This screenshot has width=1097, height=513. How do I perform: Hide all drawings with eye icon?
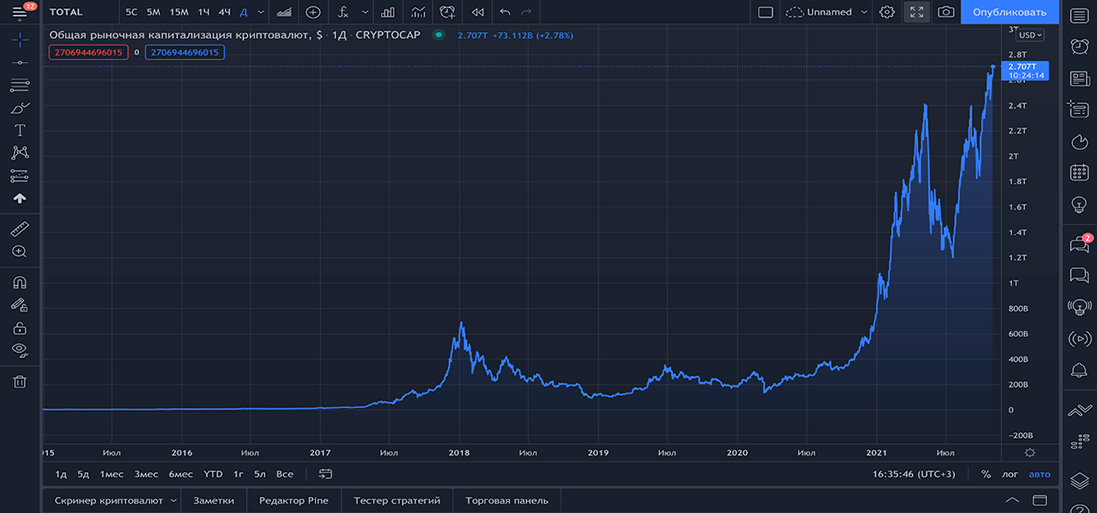(x=20, y=350)
